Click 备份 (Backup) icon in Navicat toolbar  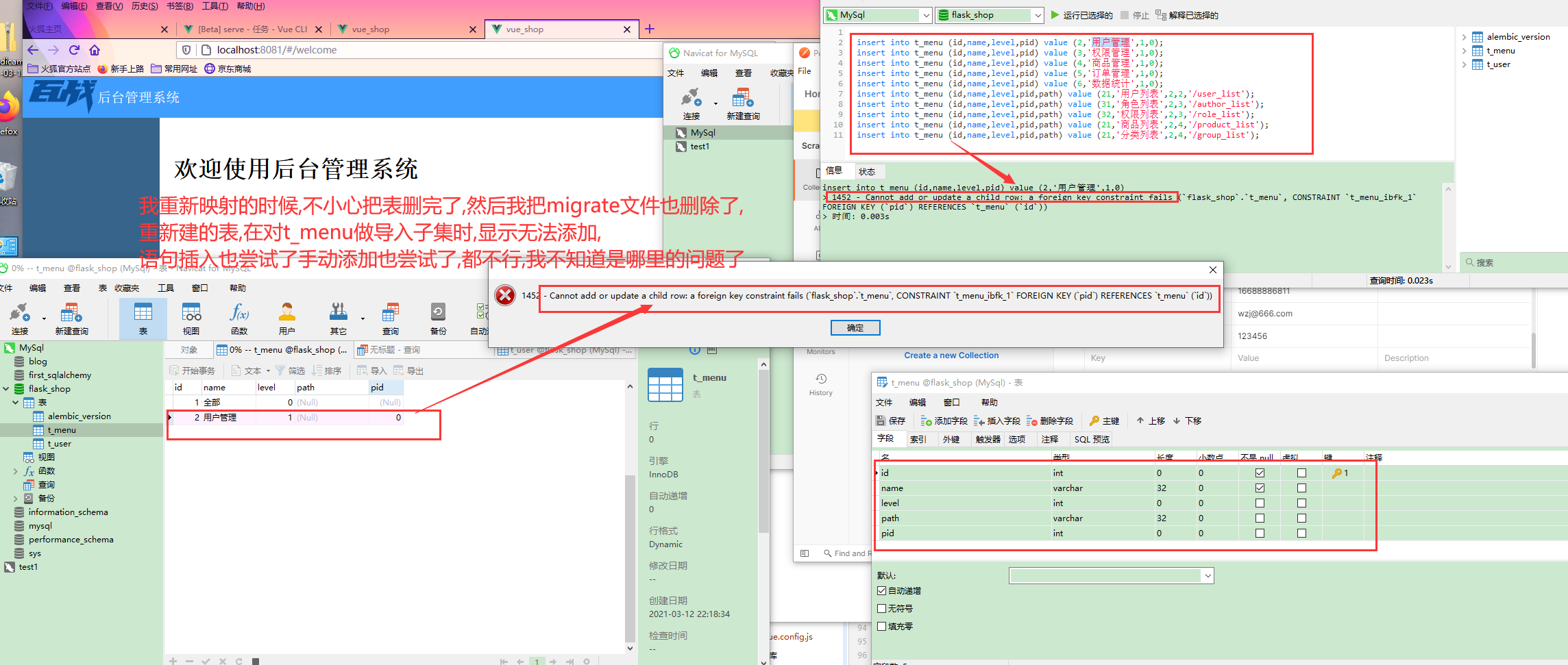click(x=438, y=318)
